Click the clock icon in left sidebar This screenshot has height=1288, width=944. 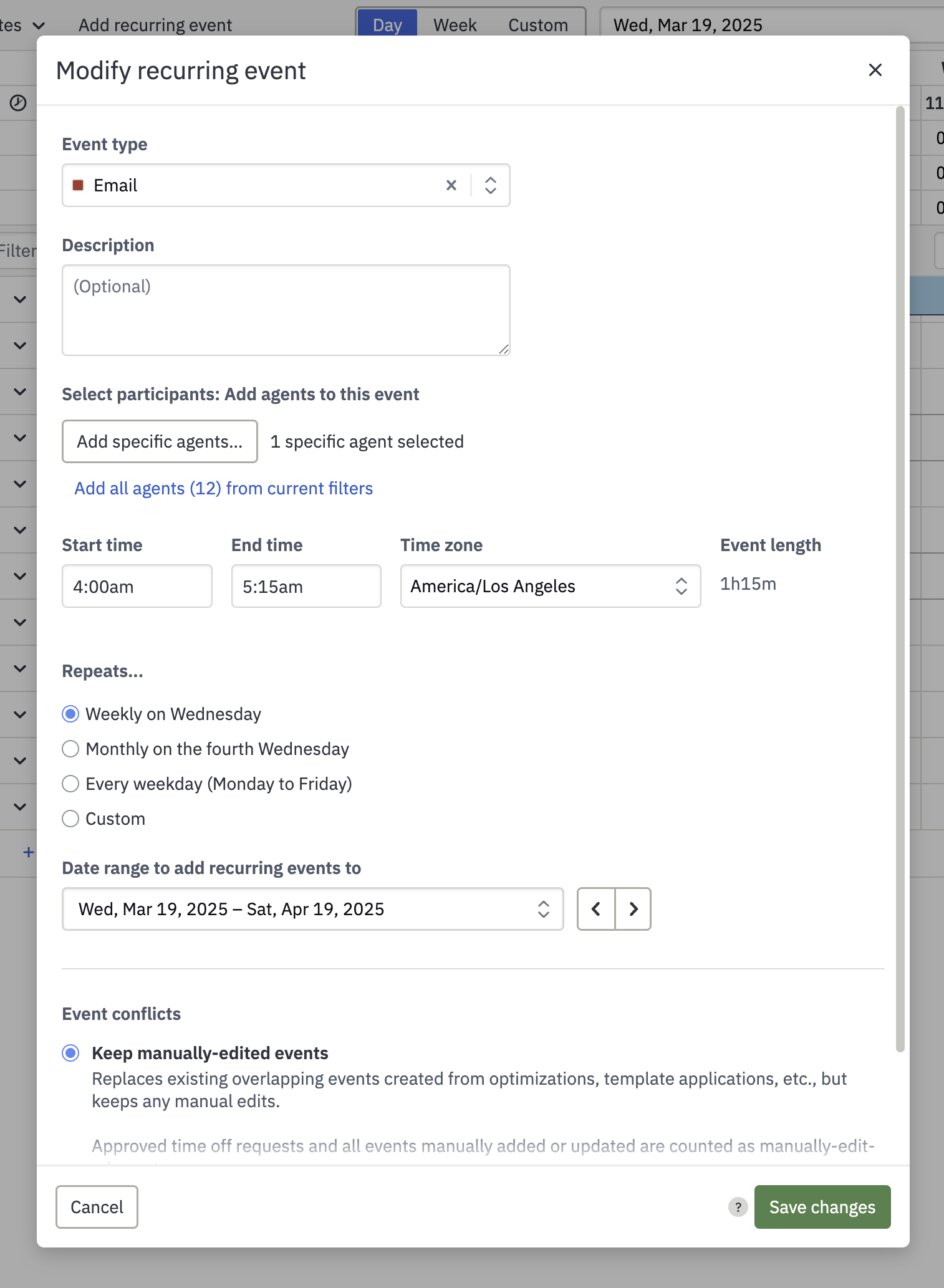pyautogui.click(x=18, y=103)
